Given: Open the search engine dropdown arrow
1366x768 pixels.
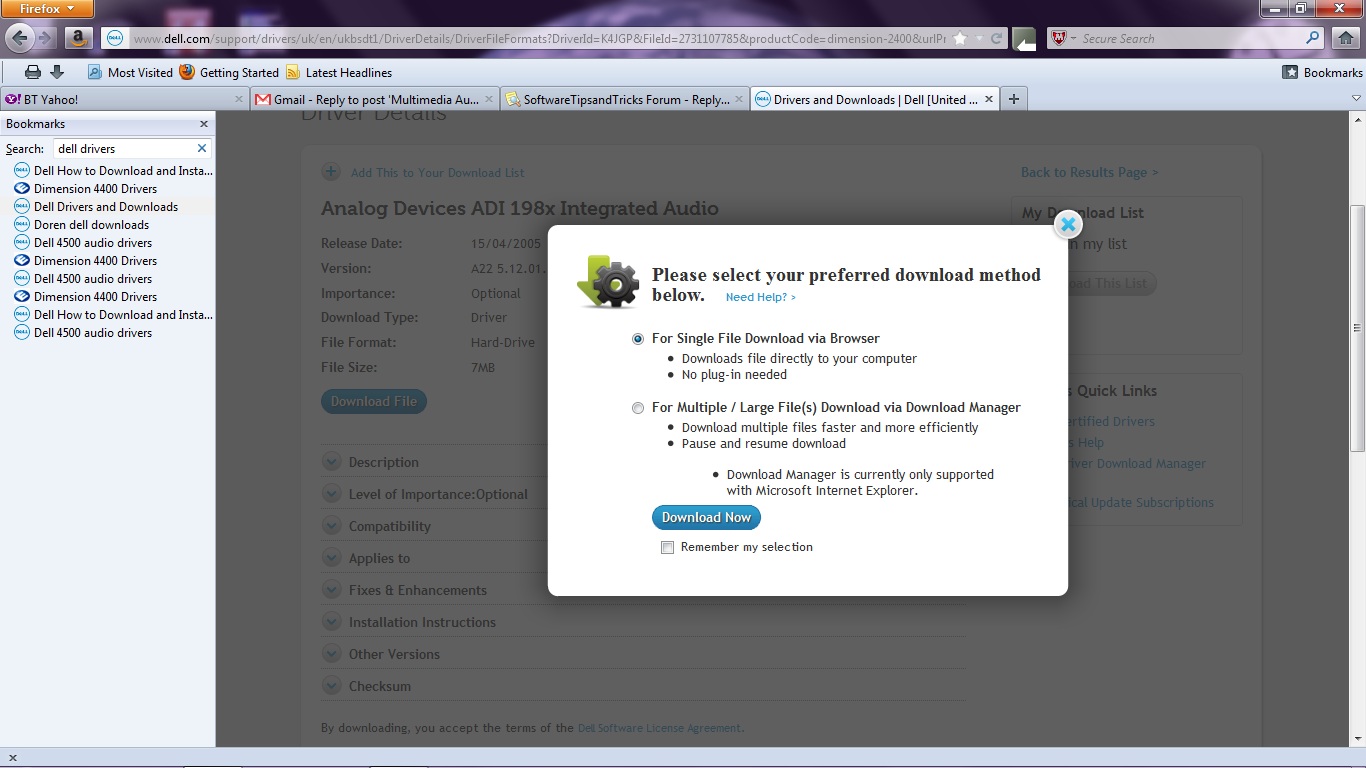Looking at the screenshot, I should [x=1074, y=39].
